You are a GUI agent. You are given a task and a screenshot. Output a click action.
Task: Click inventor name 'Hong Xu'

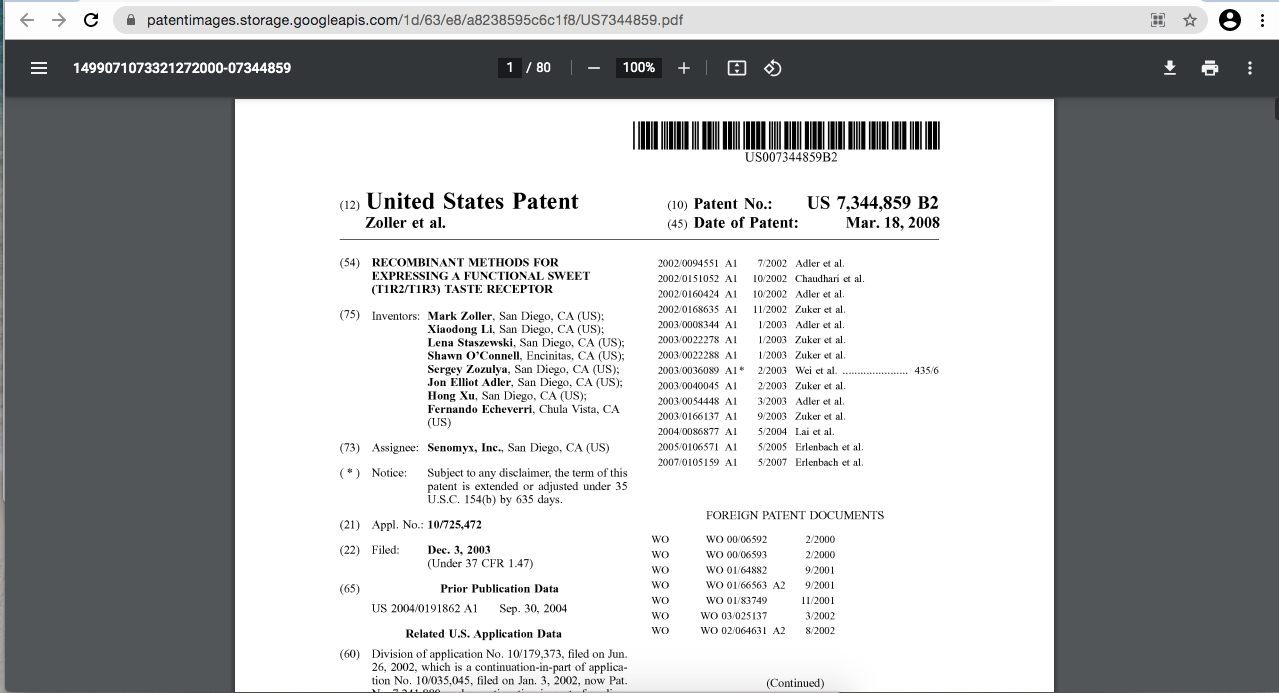pos(450,396)
